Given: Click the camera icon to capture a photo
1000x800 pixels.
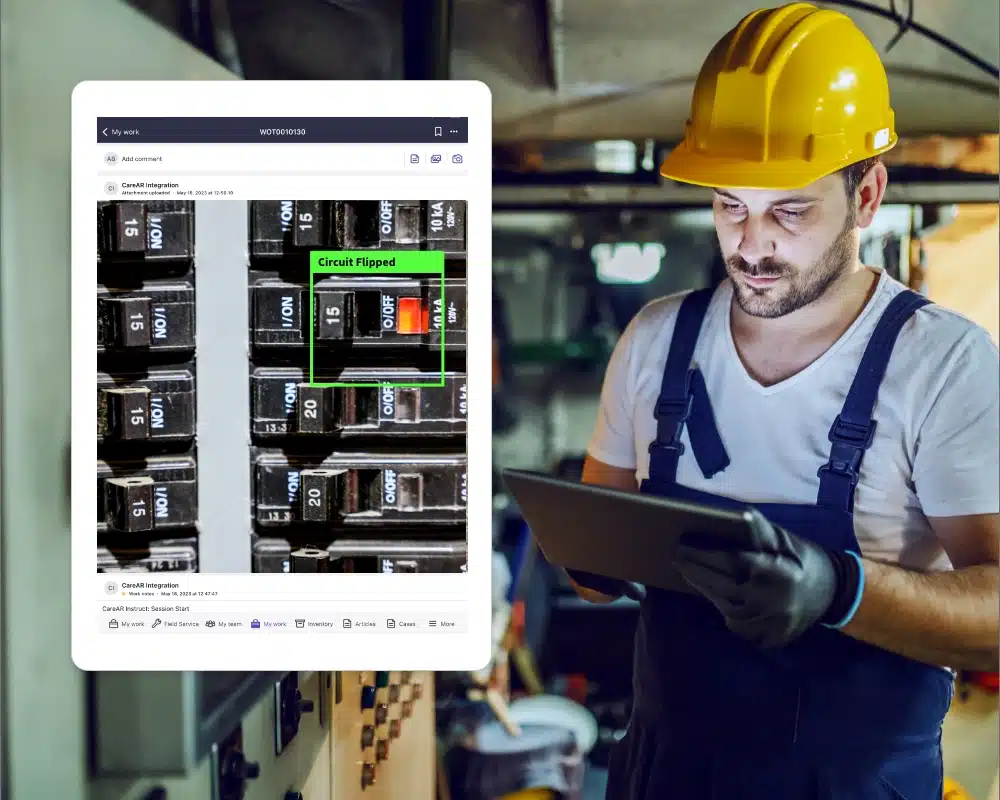Looking at the screenshot, I should pos(458,158).
